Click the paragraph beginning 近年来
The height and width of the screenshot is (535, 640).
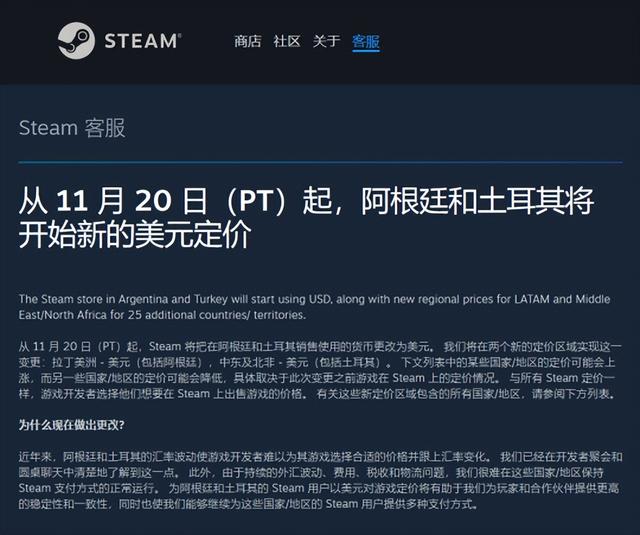(x=320, y=480)
